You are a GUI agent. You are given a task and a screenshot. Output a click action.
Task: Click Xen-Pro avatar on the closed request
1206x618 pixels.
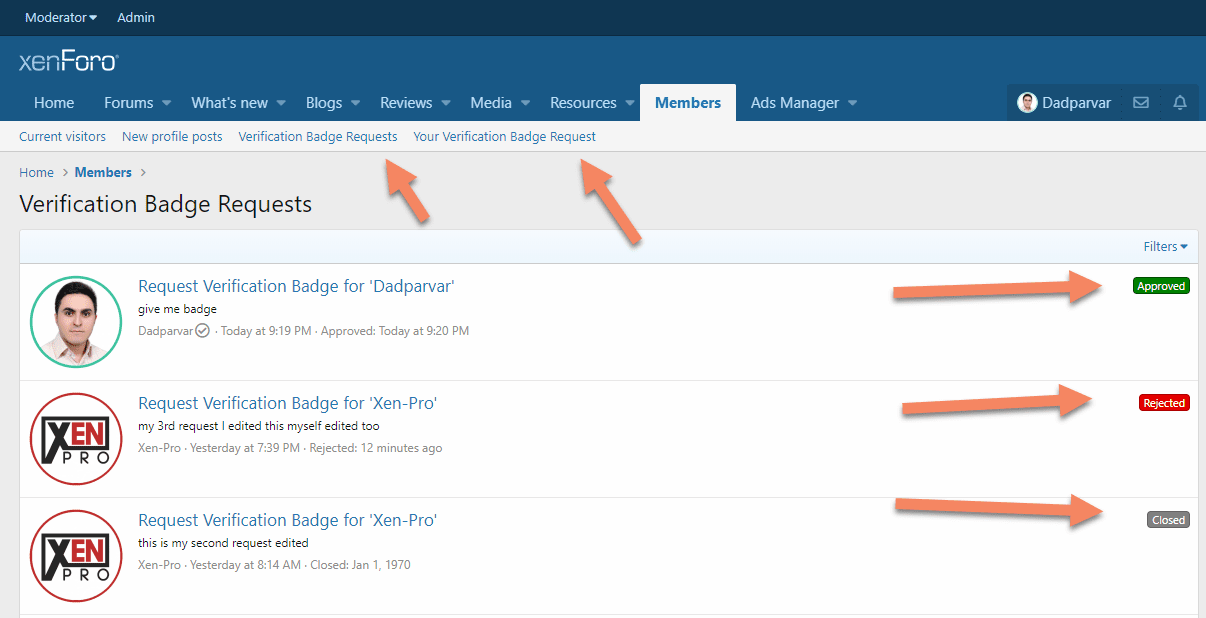76,556
